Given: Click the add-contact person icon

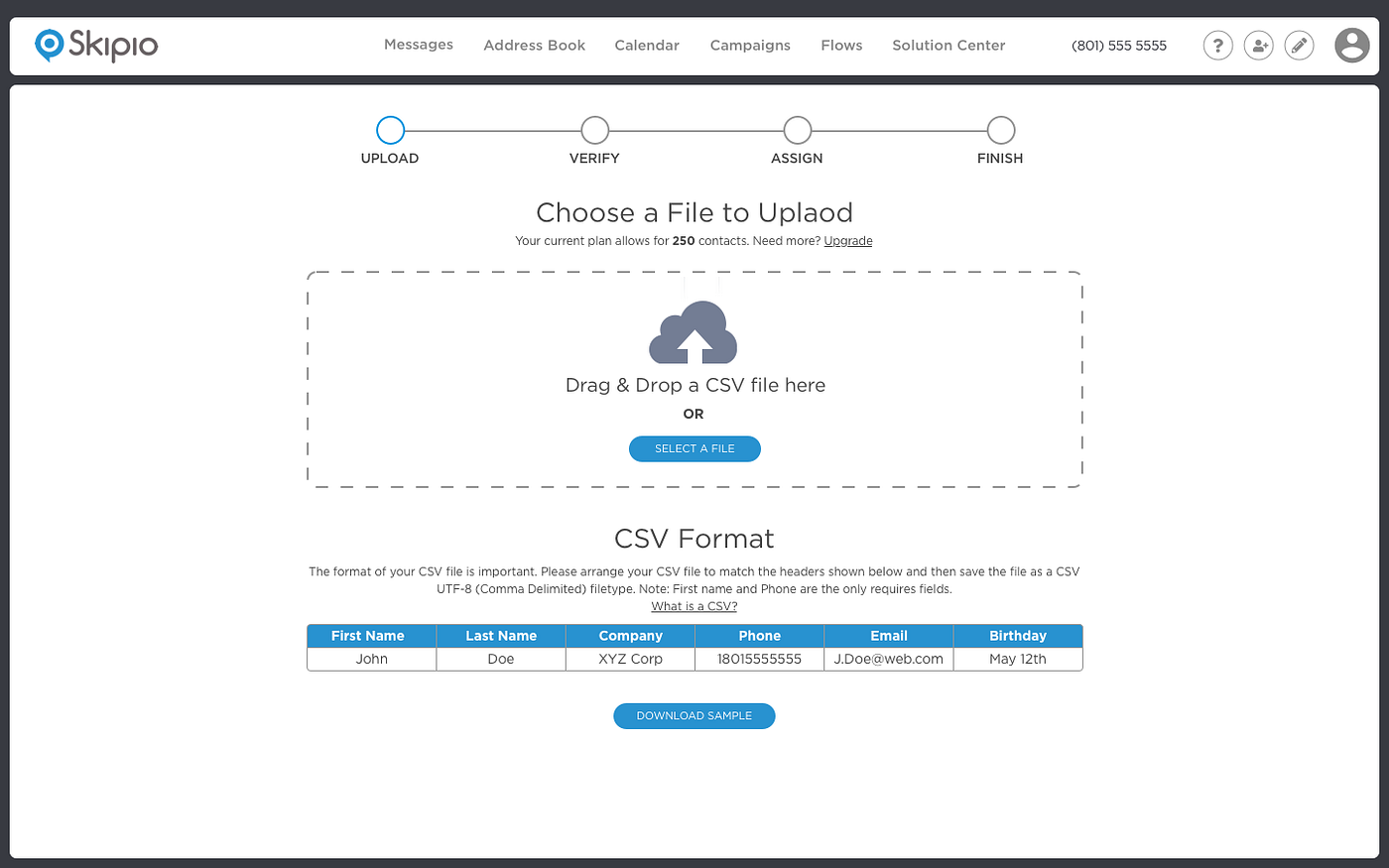Looking at the screenshot, I should click(x=1258, y=45).
